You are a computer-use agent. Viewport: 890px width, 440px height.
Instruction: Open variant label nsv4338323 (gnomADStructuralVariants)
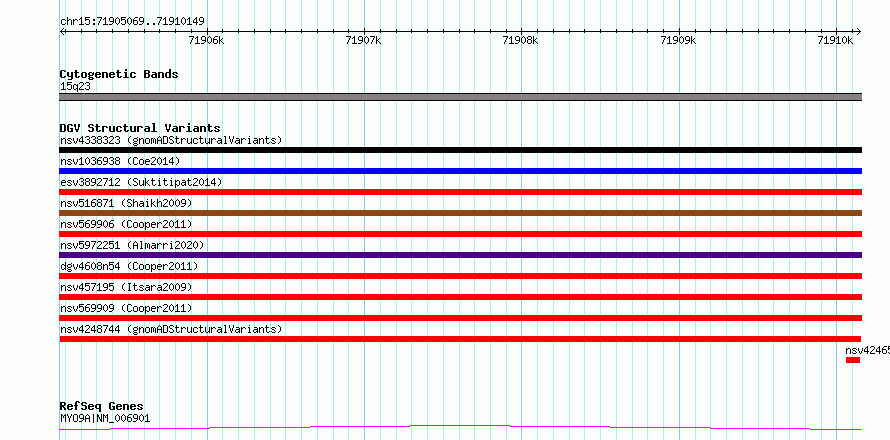[171, 140]
